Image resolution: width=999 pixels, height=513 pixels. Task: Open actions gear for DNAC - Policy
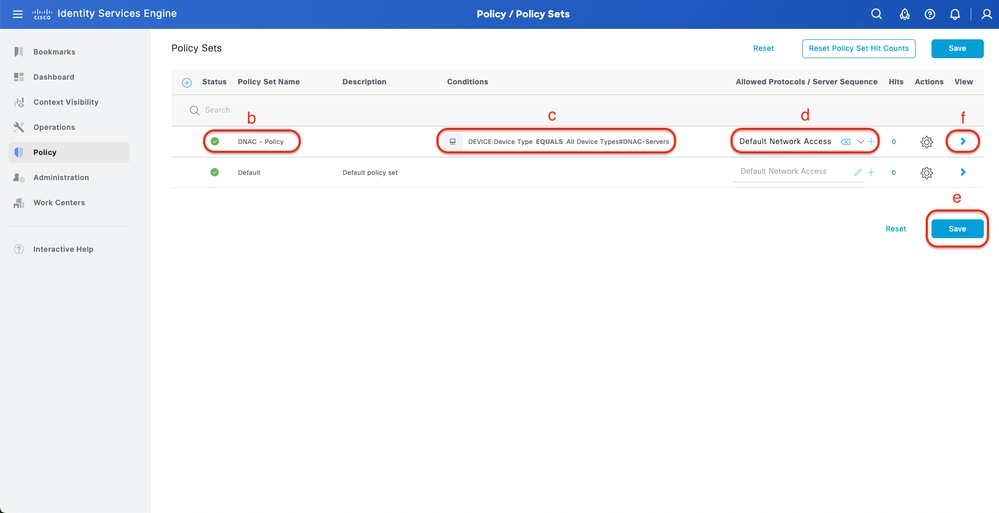coord(927,142)
